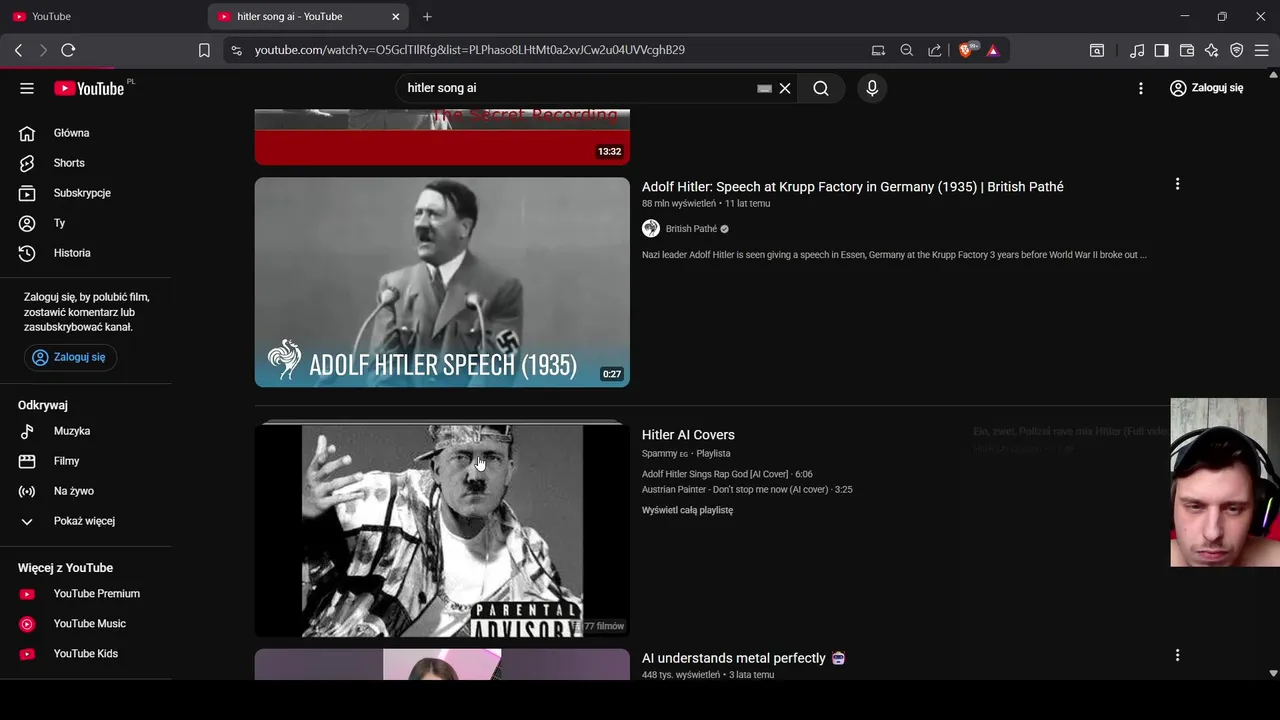Image resolution: width=1280 pixels, height=720 pixels.
Task: Click the address bar URL
Action: coord(469,50)
